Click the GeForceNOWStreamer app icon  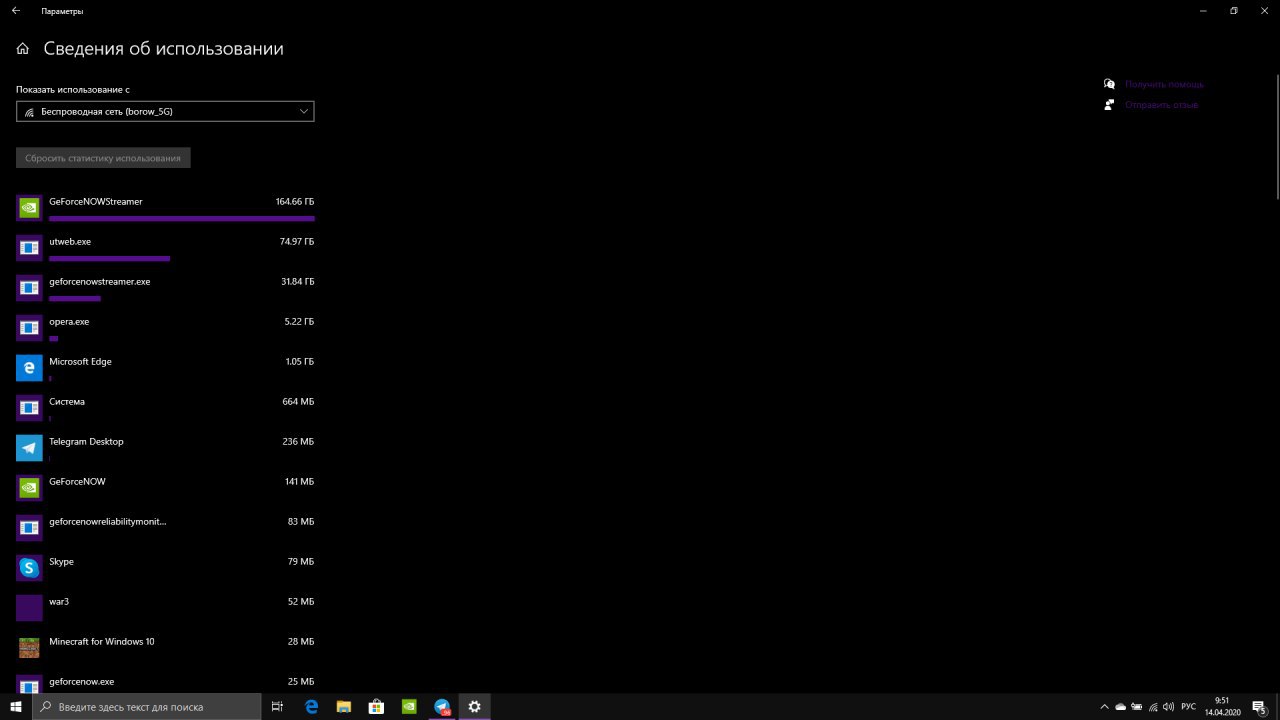(x=29, y=208)
